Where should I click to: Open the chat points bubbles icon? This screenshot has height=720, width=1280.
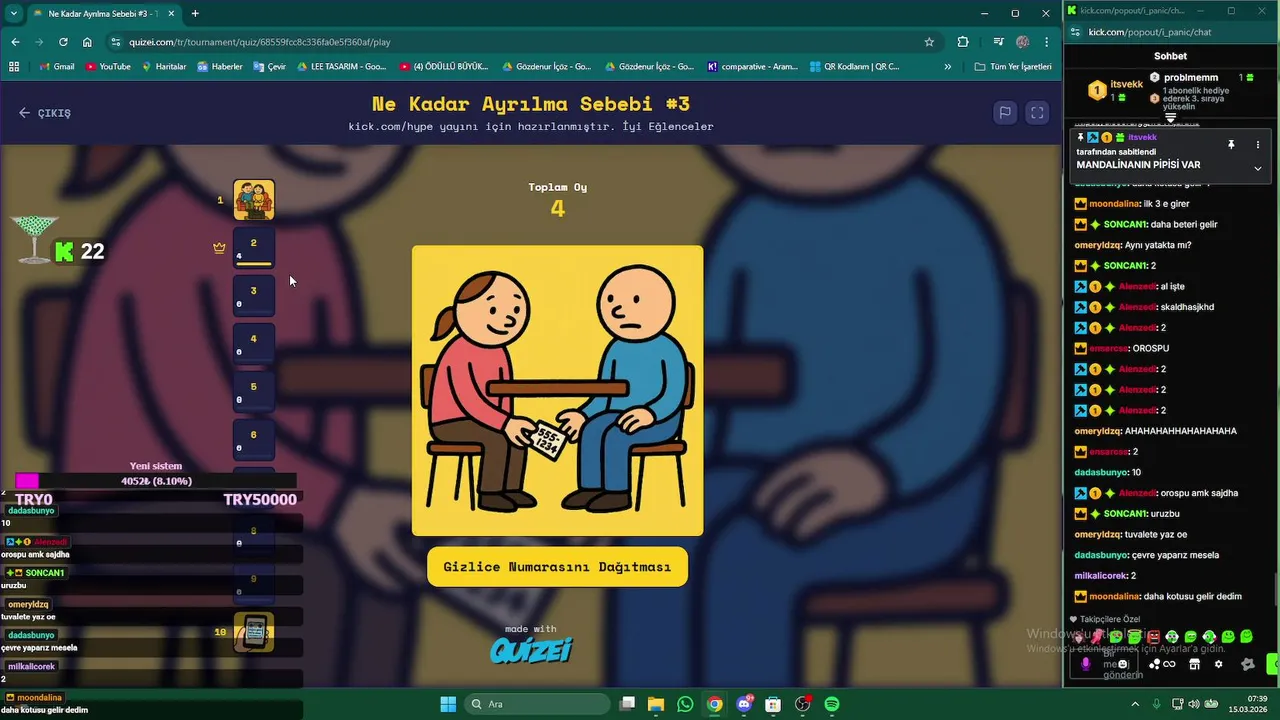(x=1154, y=664)
